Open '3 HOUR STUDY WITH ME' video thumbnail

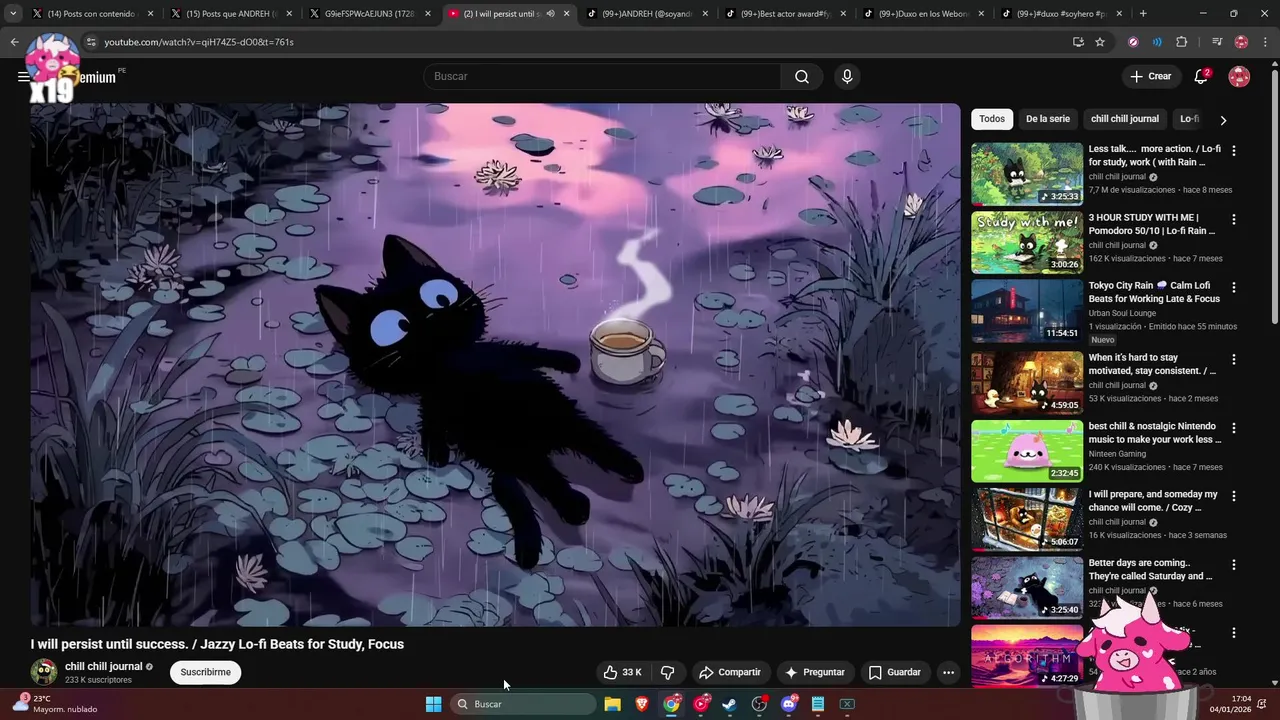point(1027,242)
